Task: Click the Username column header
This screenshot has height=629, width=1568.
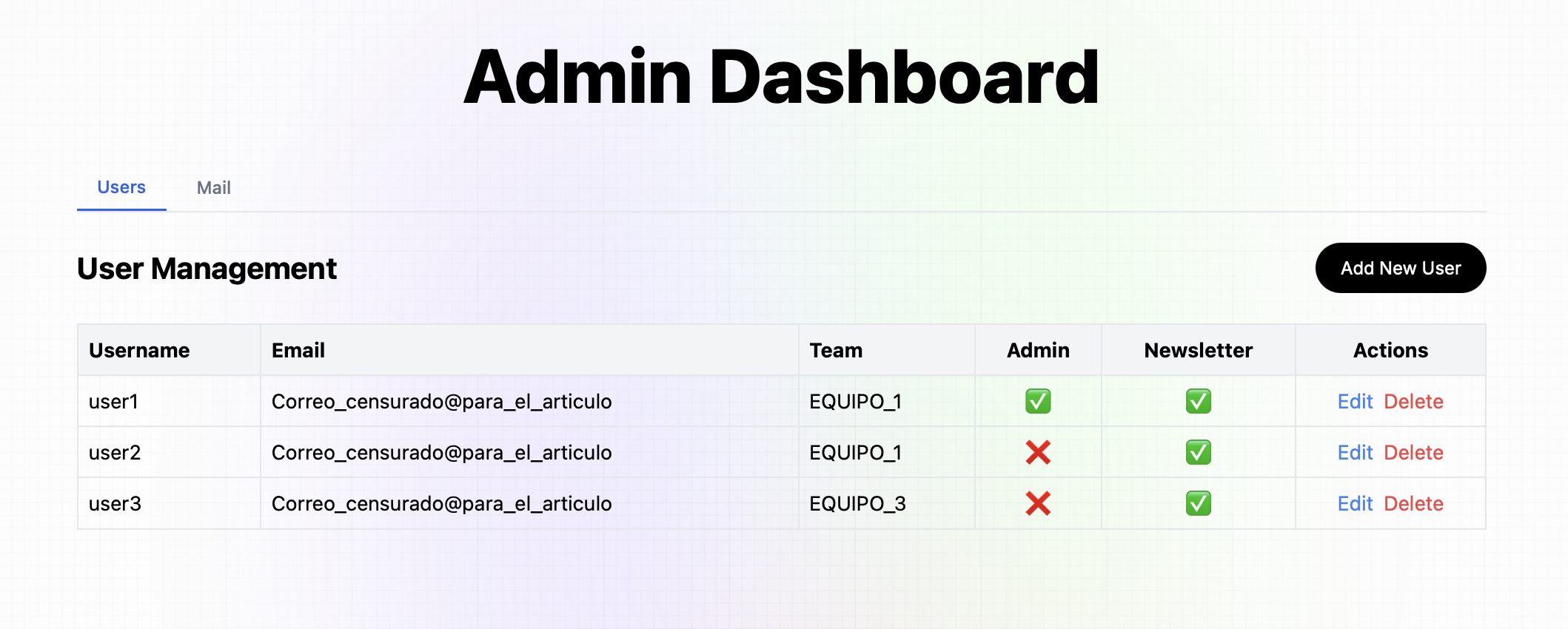Action: (x=139, y=350)
